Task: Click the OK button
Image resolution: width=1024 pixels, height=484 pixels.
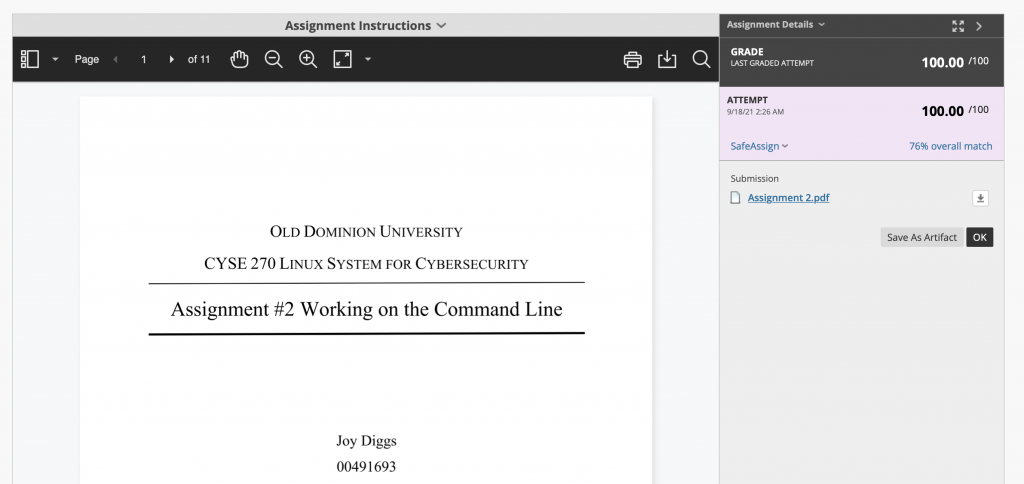Action: (980, 237)
